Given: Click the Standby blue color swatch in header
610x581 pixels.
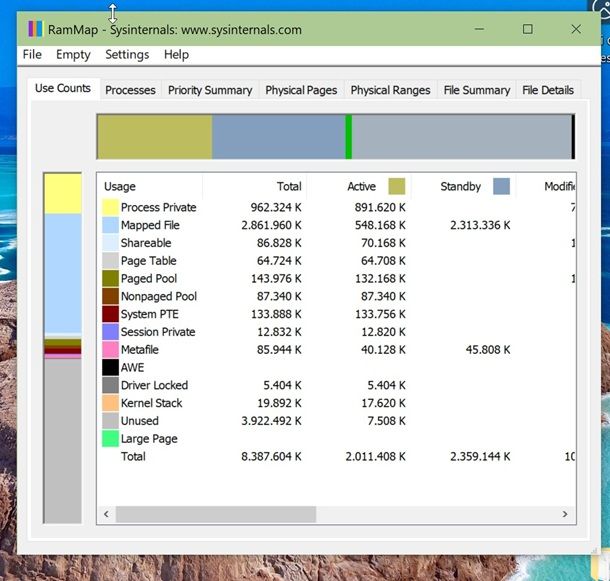Looking at the screenshot, I should [x=501, y=186].
